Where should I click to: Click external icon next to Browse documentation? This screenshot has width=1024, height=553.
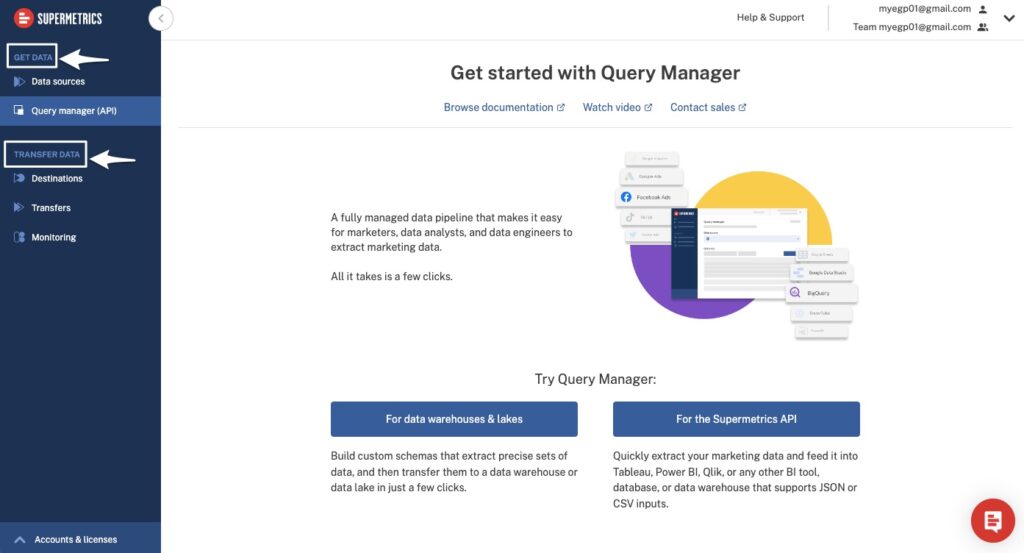[x=560, y=107]
